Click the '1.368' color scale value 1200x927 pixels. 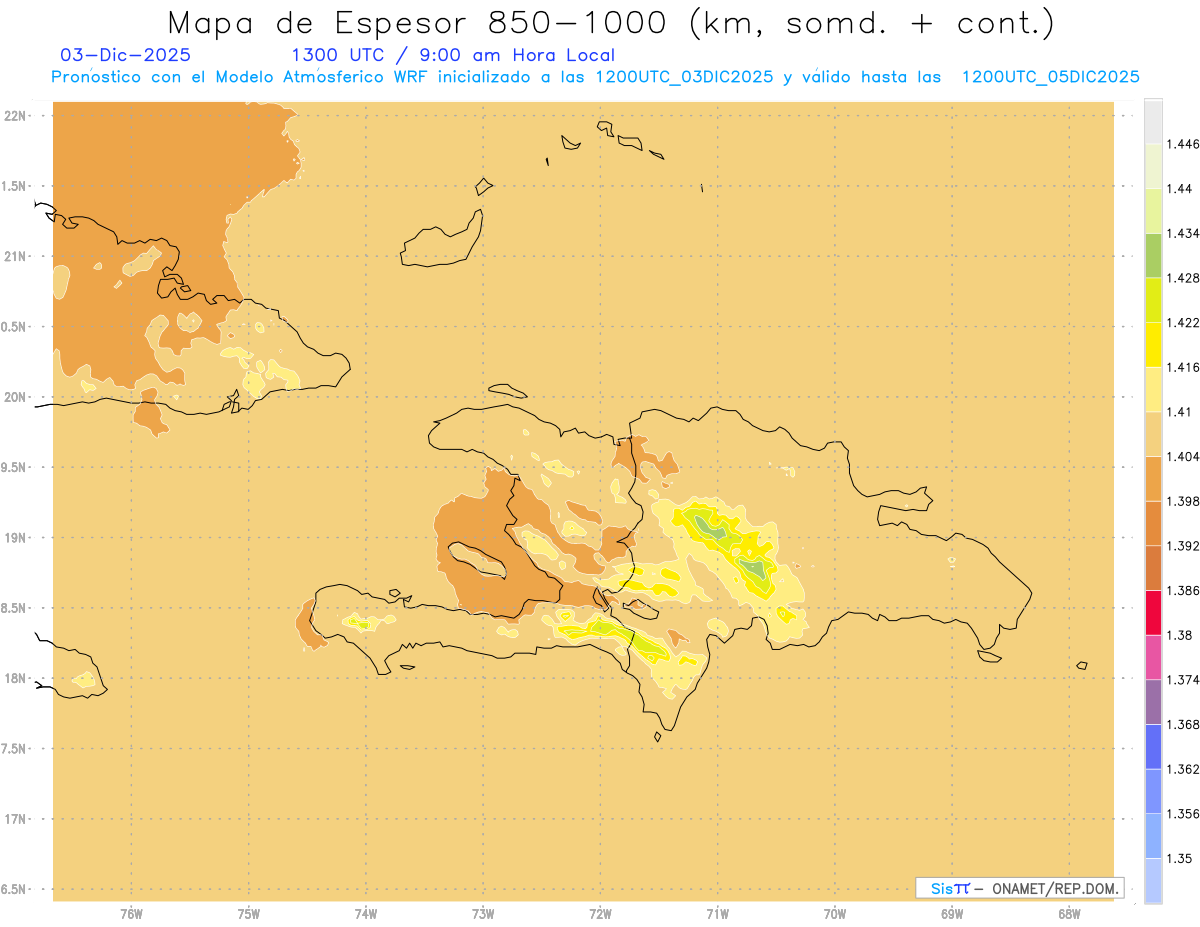(x=1183, y=724)
